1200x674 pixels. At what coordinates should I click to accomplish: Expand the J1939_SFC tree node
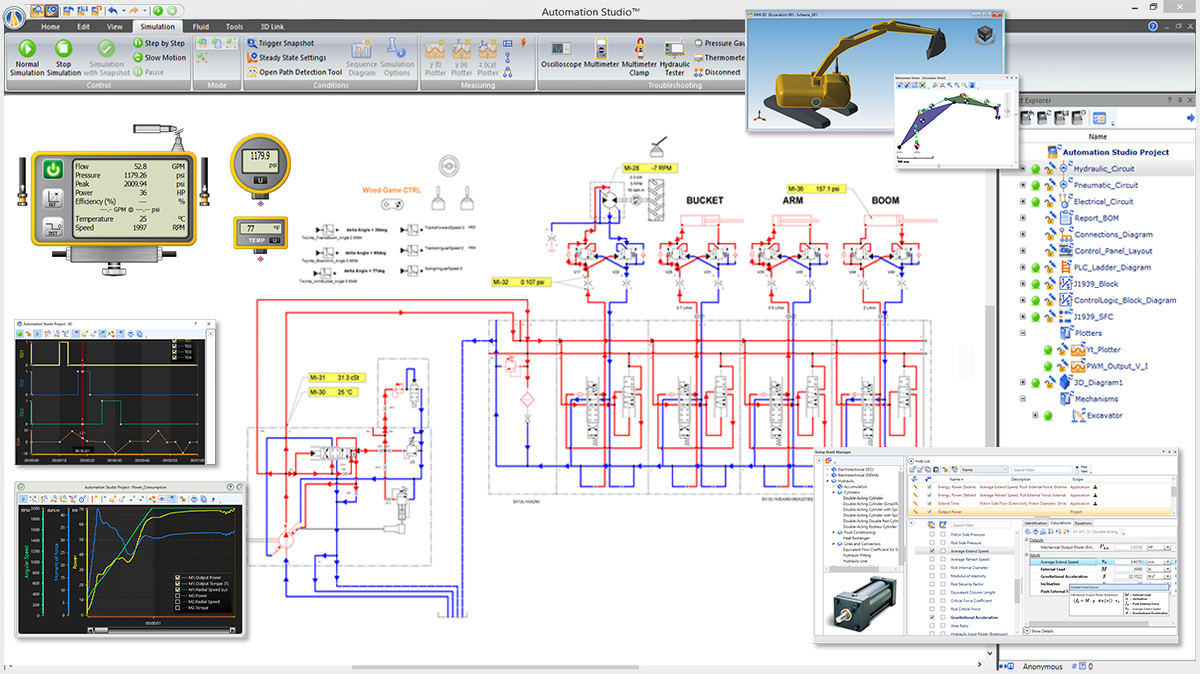coord(1022,316)
